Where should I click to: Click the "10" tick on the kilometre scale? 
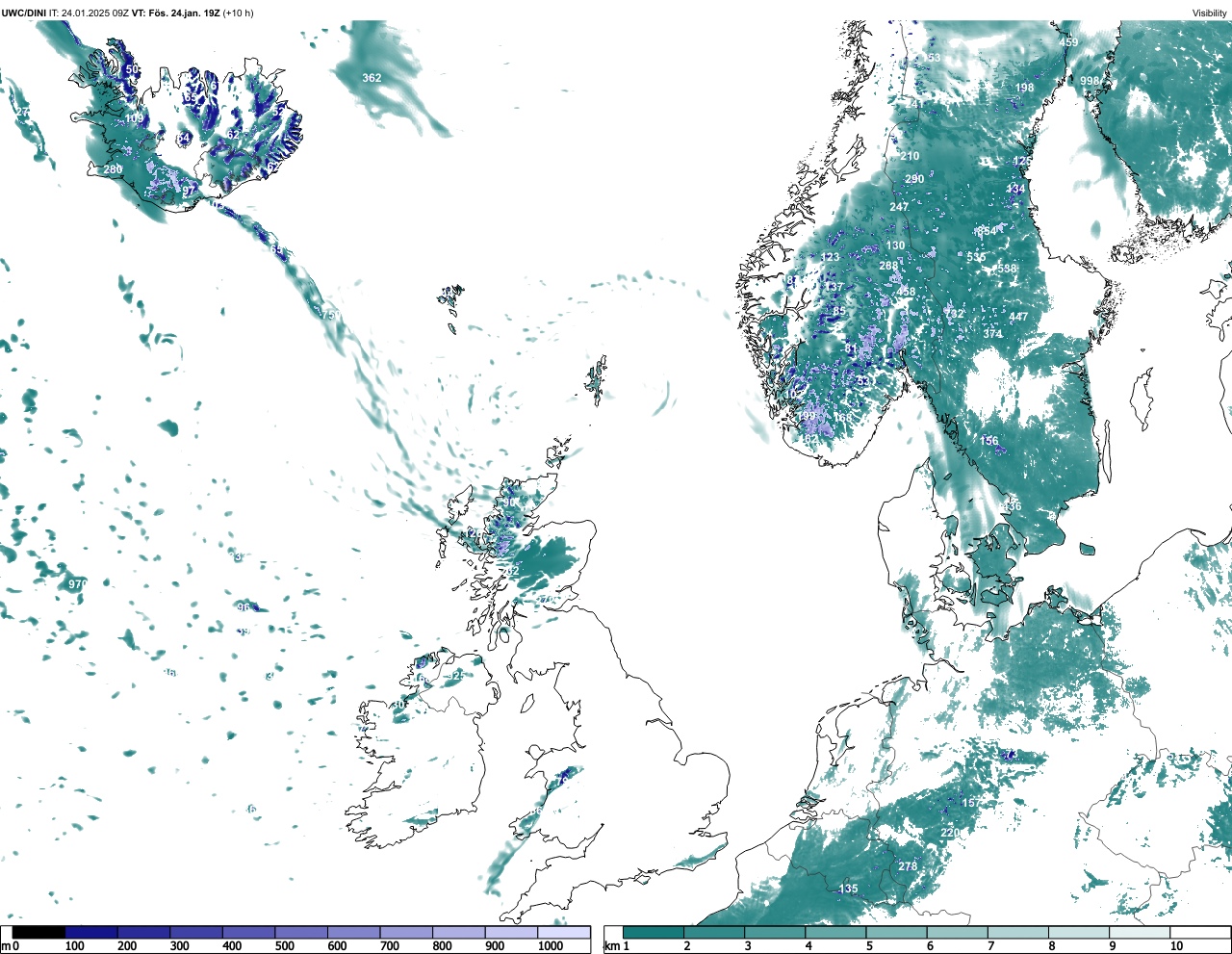click(1176, 946)
